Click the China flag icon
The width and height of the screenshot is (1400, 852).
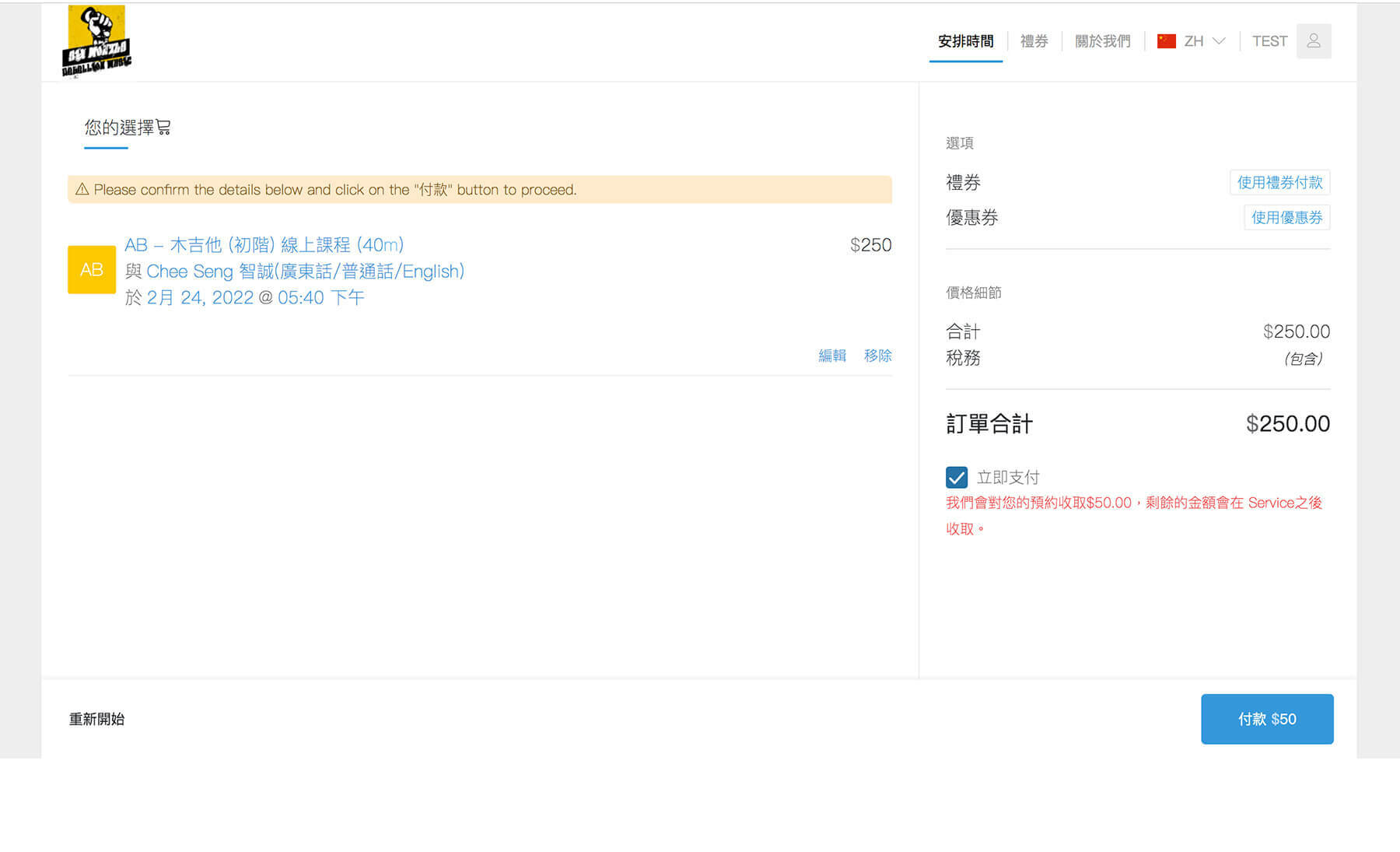click(1166, 41)
